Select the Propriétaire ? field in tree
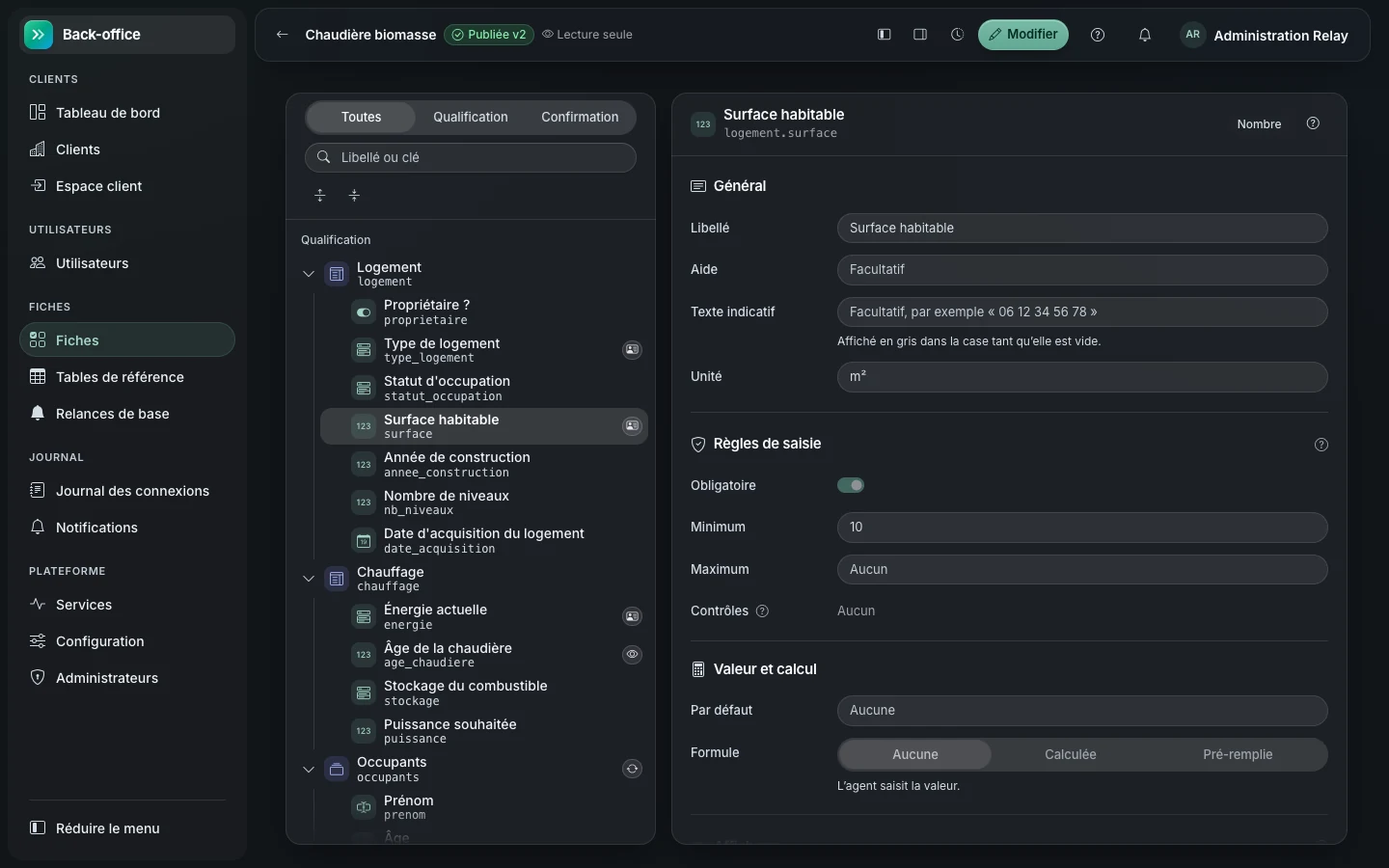Viewport: 1389px width, 868px height. 484,312
